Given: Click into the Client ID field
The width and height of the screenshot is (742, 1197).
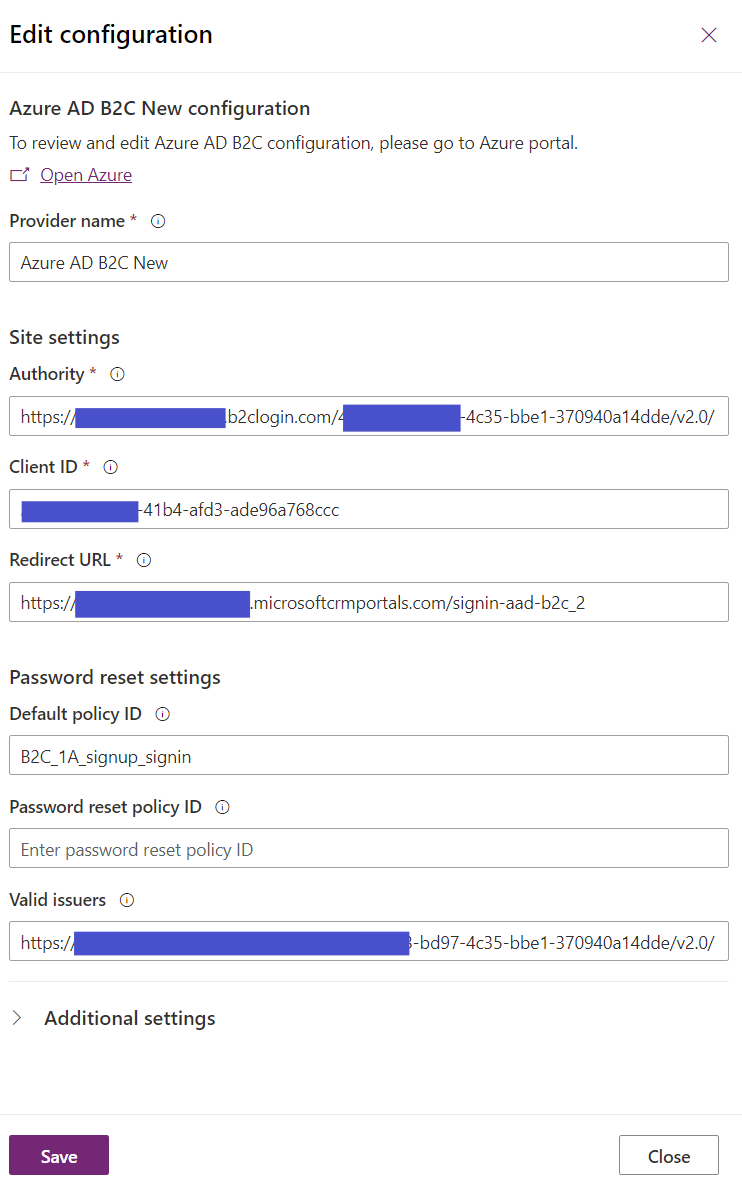Looking at the screenshot, I should tap(369, 509).
